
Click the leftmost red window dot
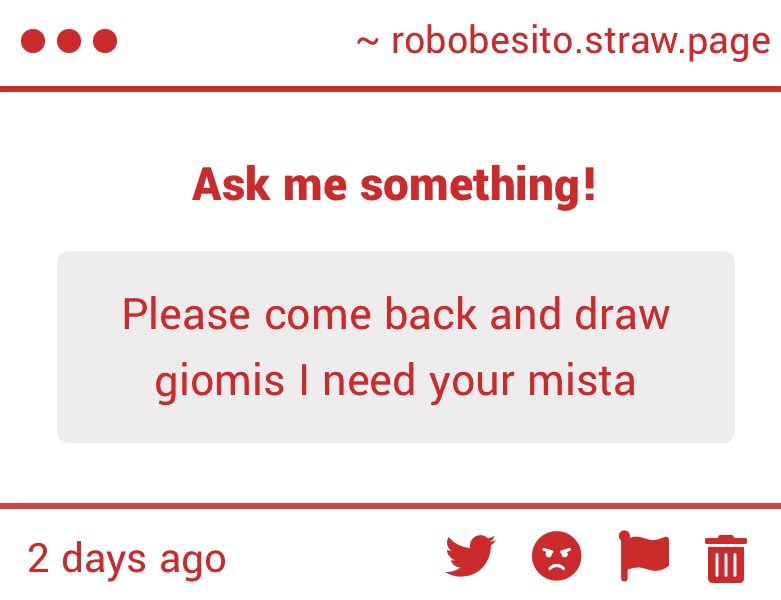click(x=33, y=41)
